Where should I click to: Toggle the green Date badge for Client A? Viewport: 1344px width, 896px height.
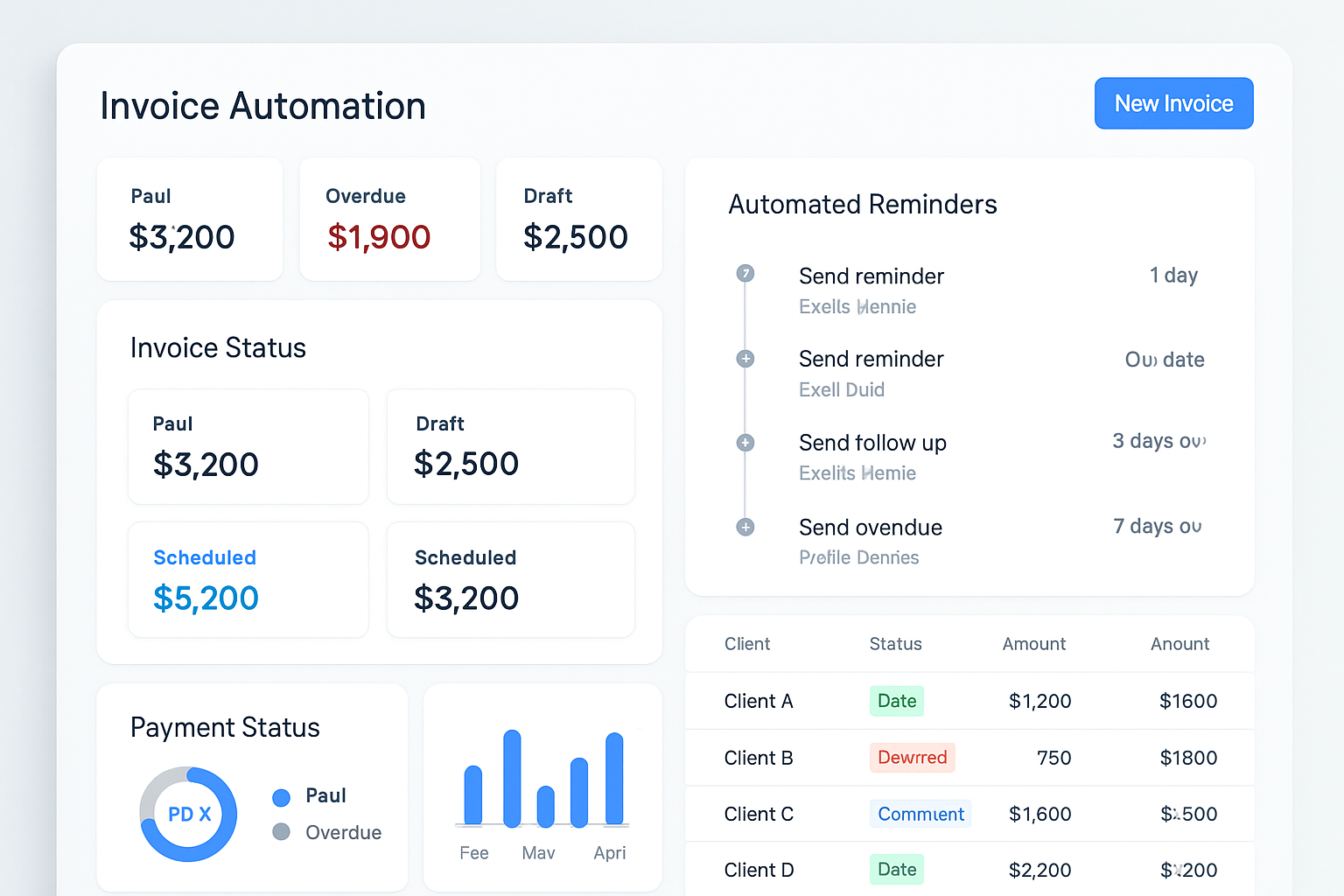click(896, 701)
